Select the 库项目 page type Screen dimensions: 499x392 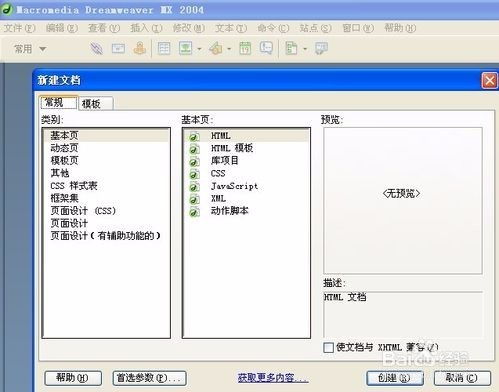click(247, 161)
